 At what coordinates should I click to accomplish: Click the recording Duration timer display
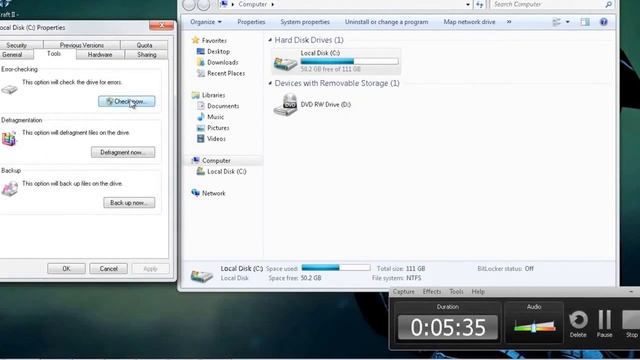click(448, 327)
